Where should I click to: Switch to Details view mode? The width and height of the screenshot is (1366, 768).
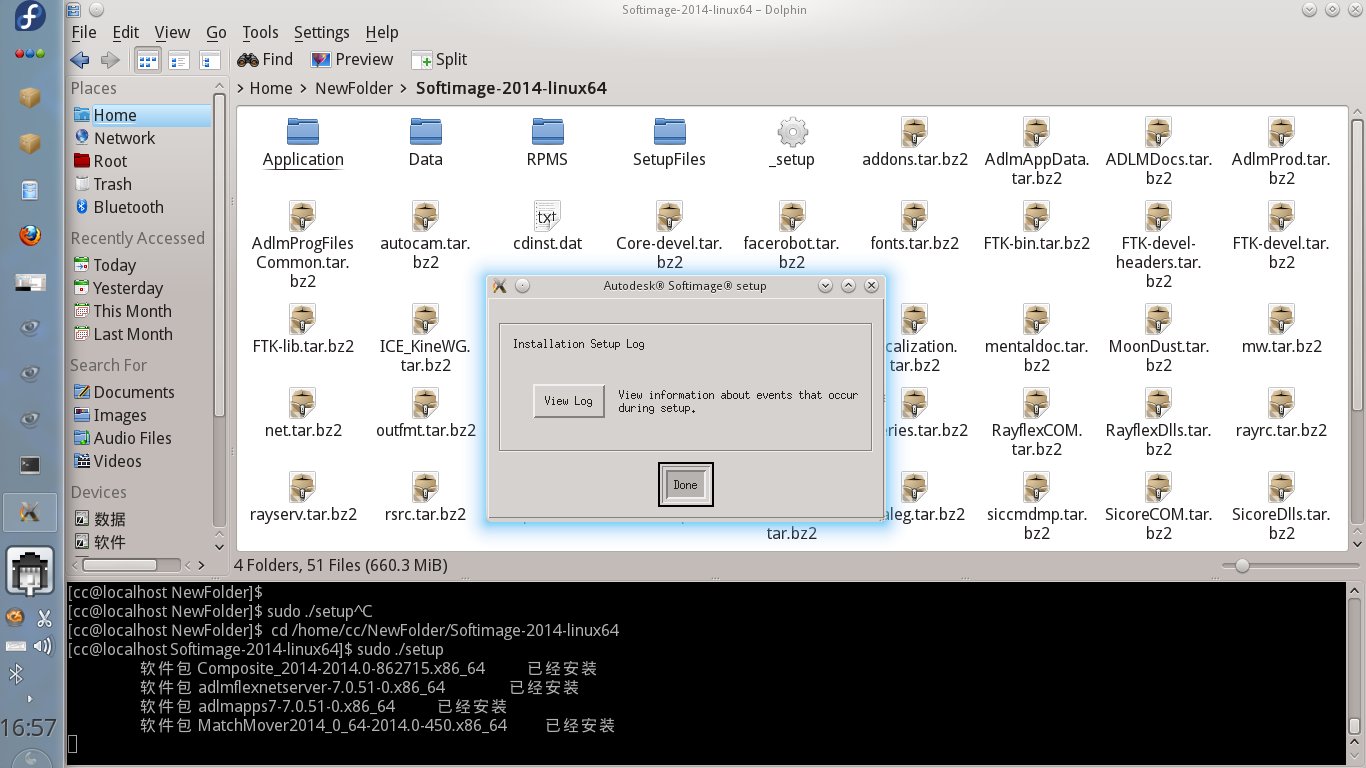click(209, 60)
